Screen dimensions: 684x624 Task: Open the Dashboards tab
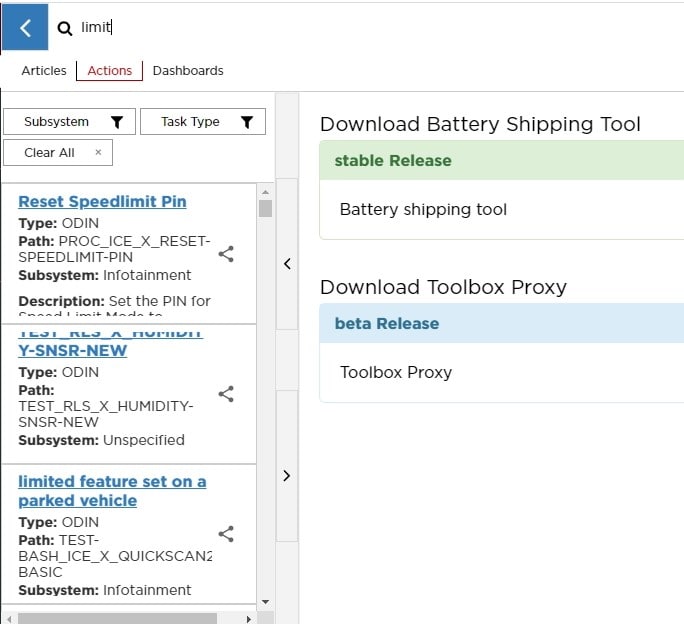click(x=188, y=71)
